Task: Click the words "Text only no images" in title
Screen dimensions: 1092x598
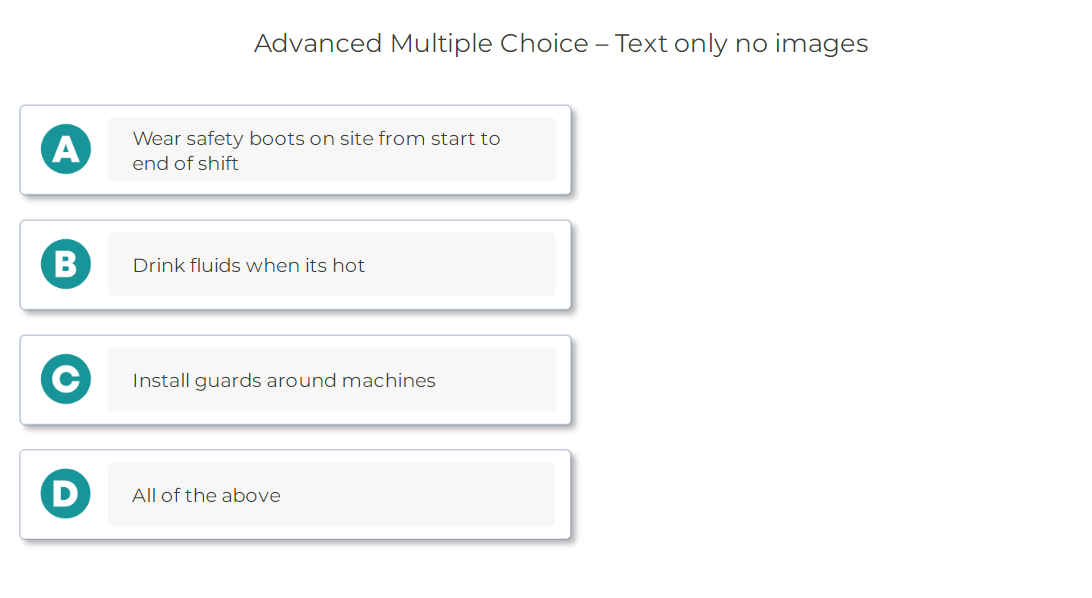Action: [741, 43]
